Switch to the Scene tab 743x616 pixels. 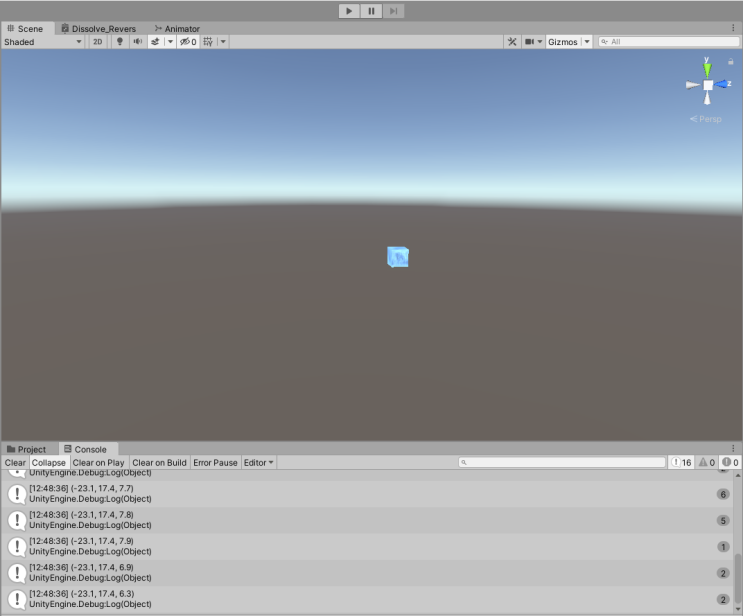point(26,28)
